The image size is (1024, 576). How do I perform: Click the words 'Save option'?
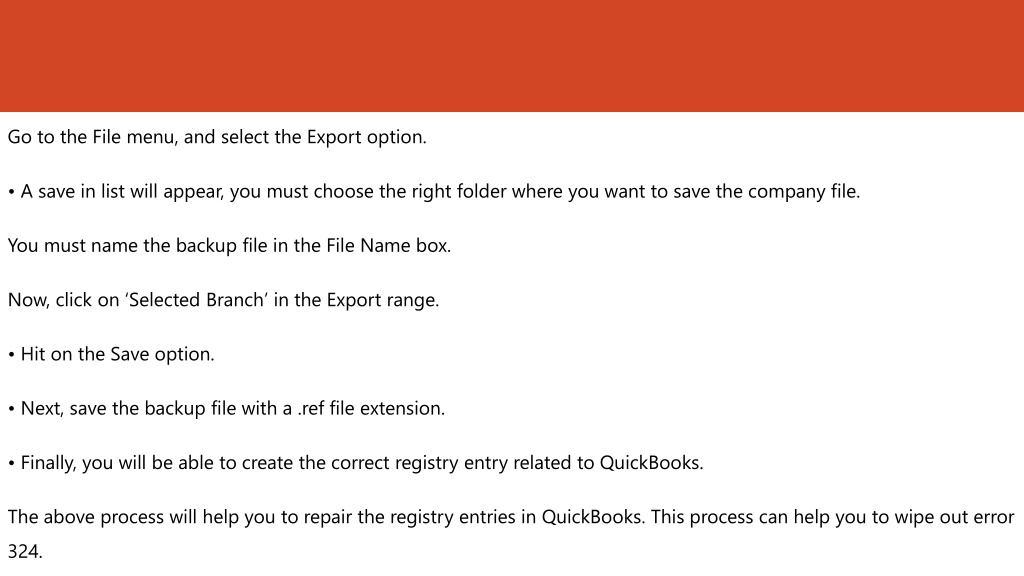tap(161, 354)
